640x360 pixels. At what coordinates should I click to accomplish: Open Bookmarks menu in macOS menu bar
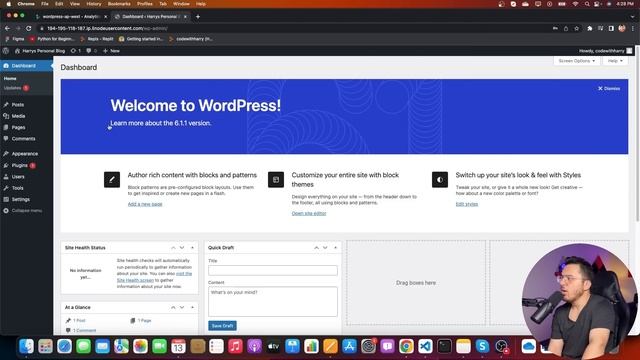pyautogui.click(x=119, y=4)
